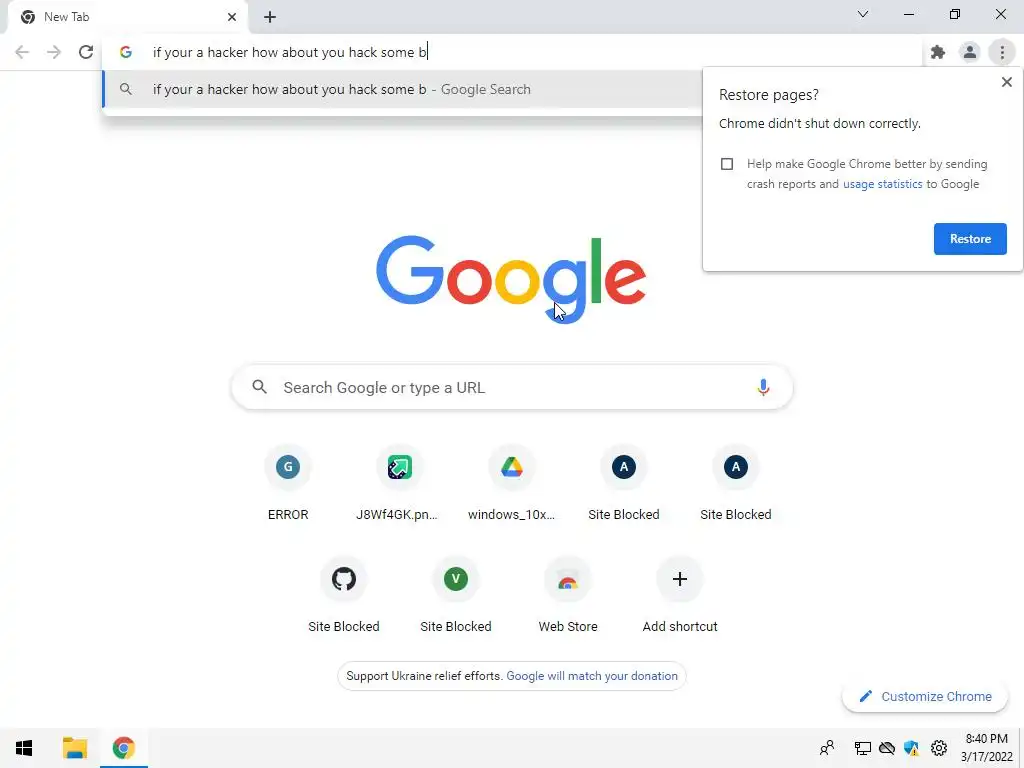The width and height of the screenshot is (1024, 768).
Task: Open the second dark A Site Blocked shortcut
Action: pos(735,483)
